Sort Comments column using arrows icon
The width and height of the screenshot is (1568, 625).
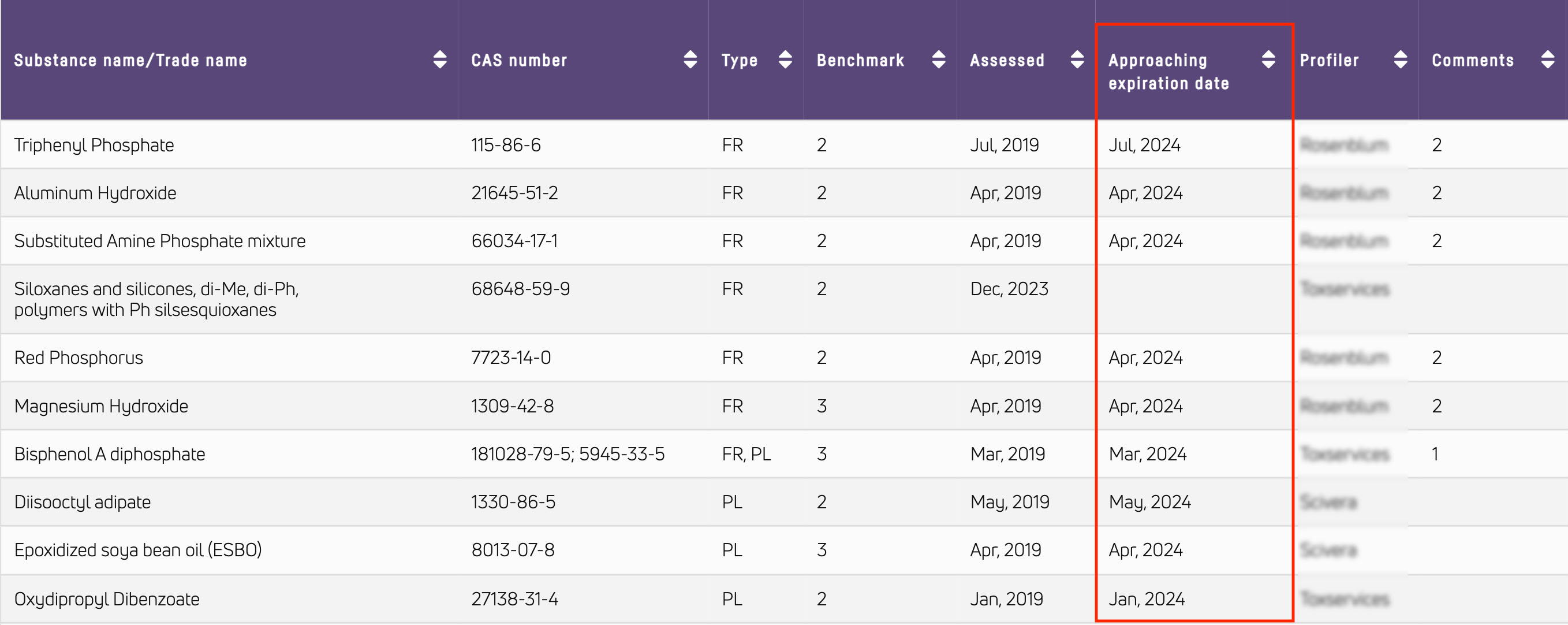[x=1547, y=59]
